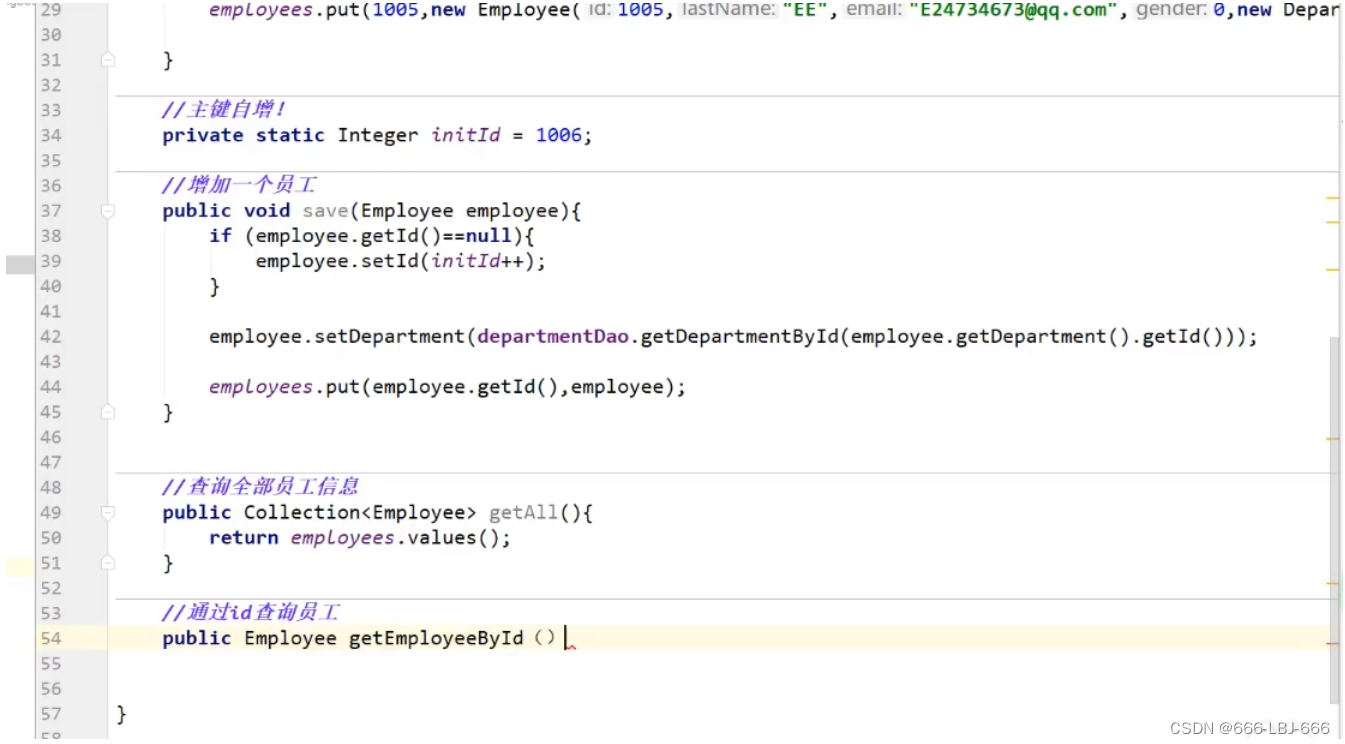
Task: Click the email string "E24734673@qq.com"
Action: tap(1011, 10)
